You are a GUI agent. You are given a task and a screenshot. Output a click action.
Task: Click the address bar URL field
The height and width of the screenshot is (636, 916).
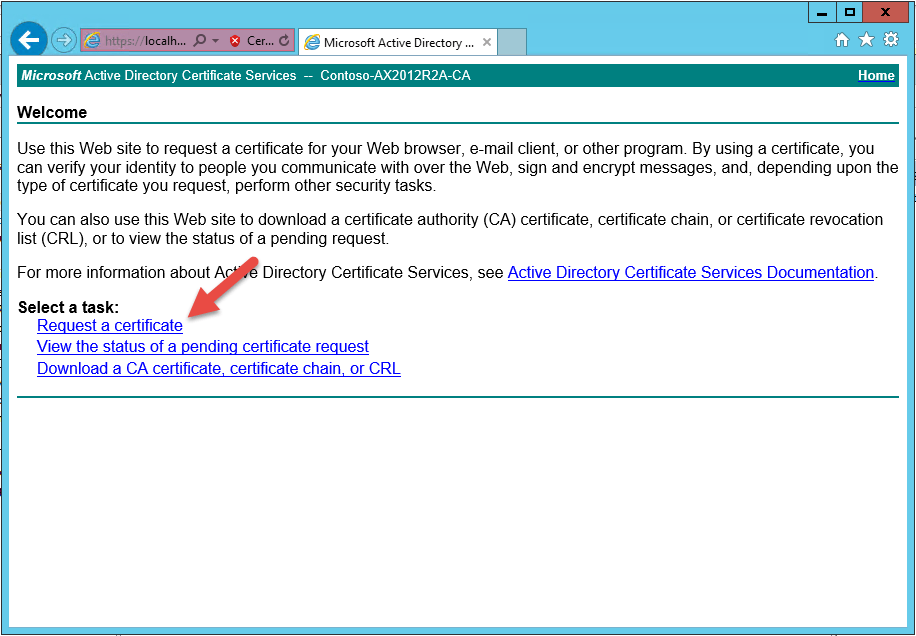tap(145, 41)
